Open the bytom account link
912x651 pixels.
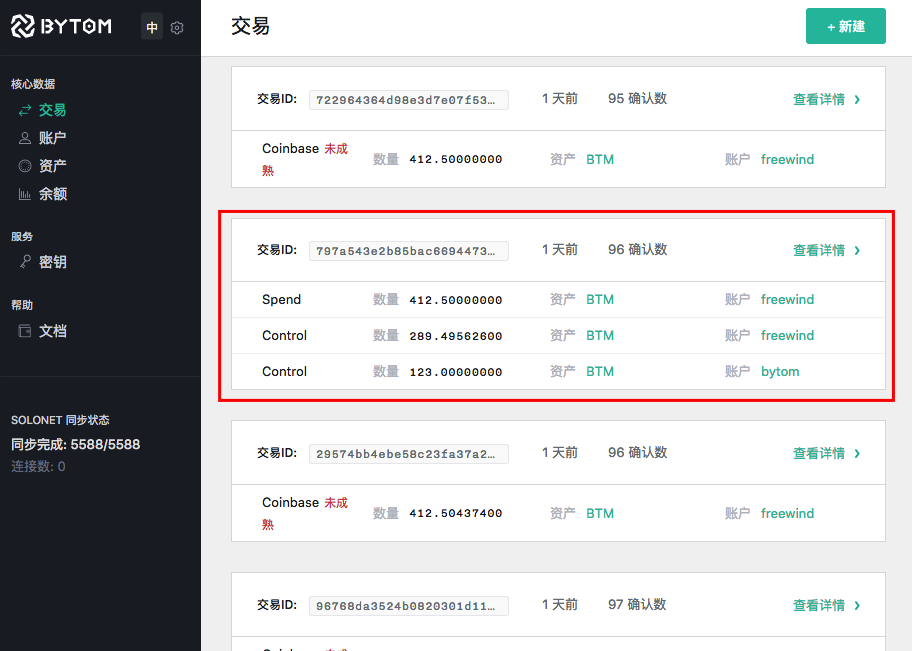[780, 372]
